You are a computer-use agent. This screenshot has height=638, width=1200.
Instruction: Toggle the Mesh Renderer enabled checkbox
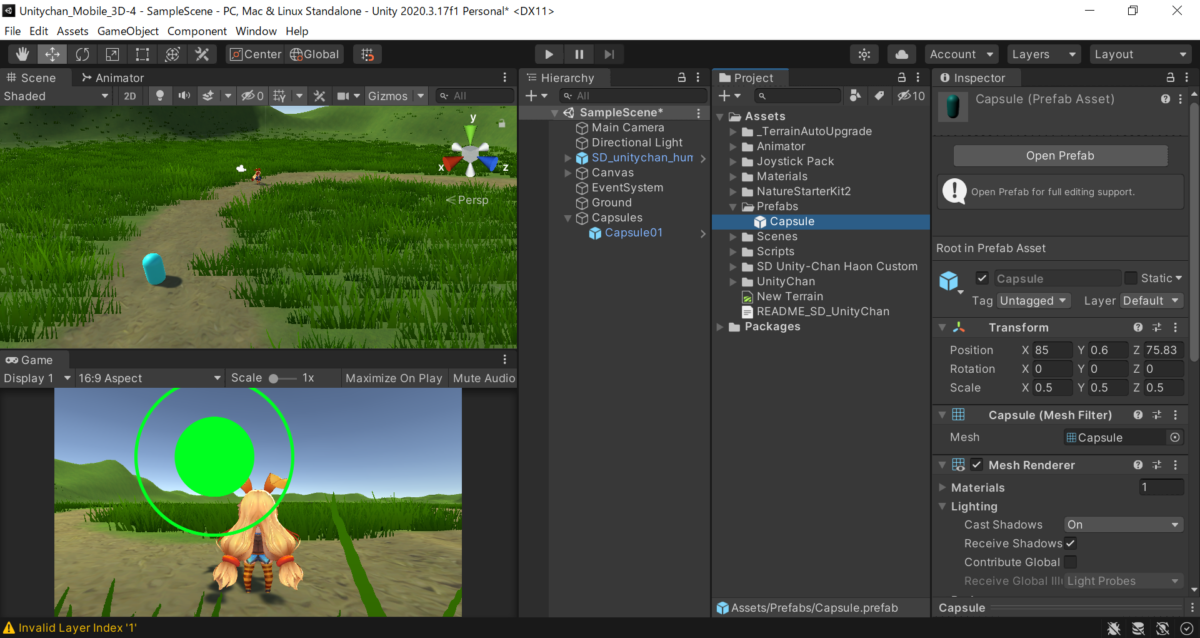point(977,465)
